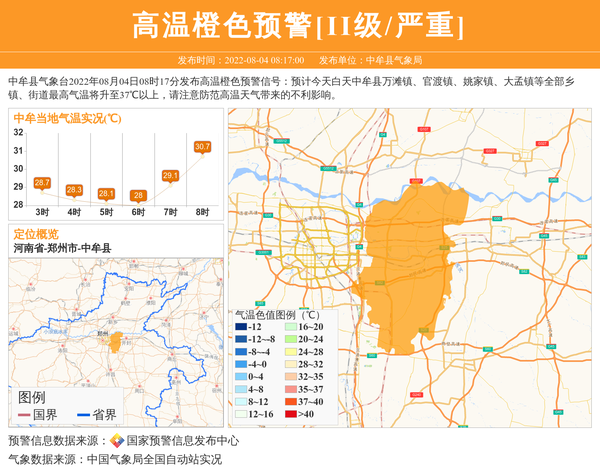
Task: Click the 省界 line symbol in map legend
Action: pyautogui.click(x=82, y=415)
